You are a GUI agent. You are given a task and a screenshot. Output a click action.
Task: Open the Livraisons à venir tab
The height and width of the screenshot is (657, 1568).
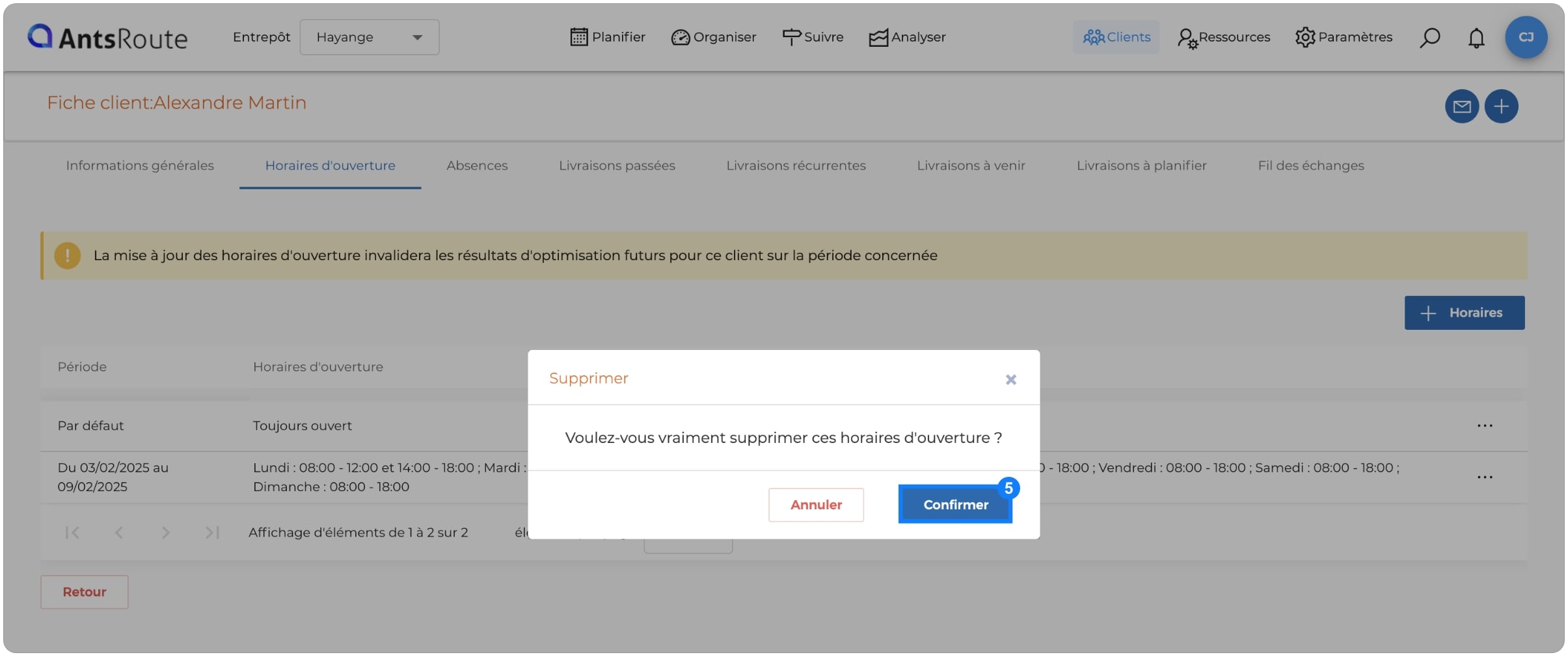click(971, 166)
